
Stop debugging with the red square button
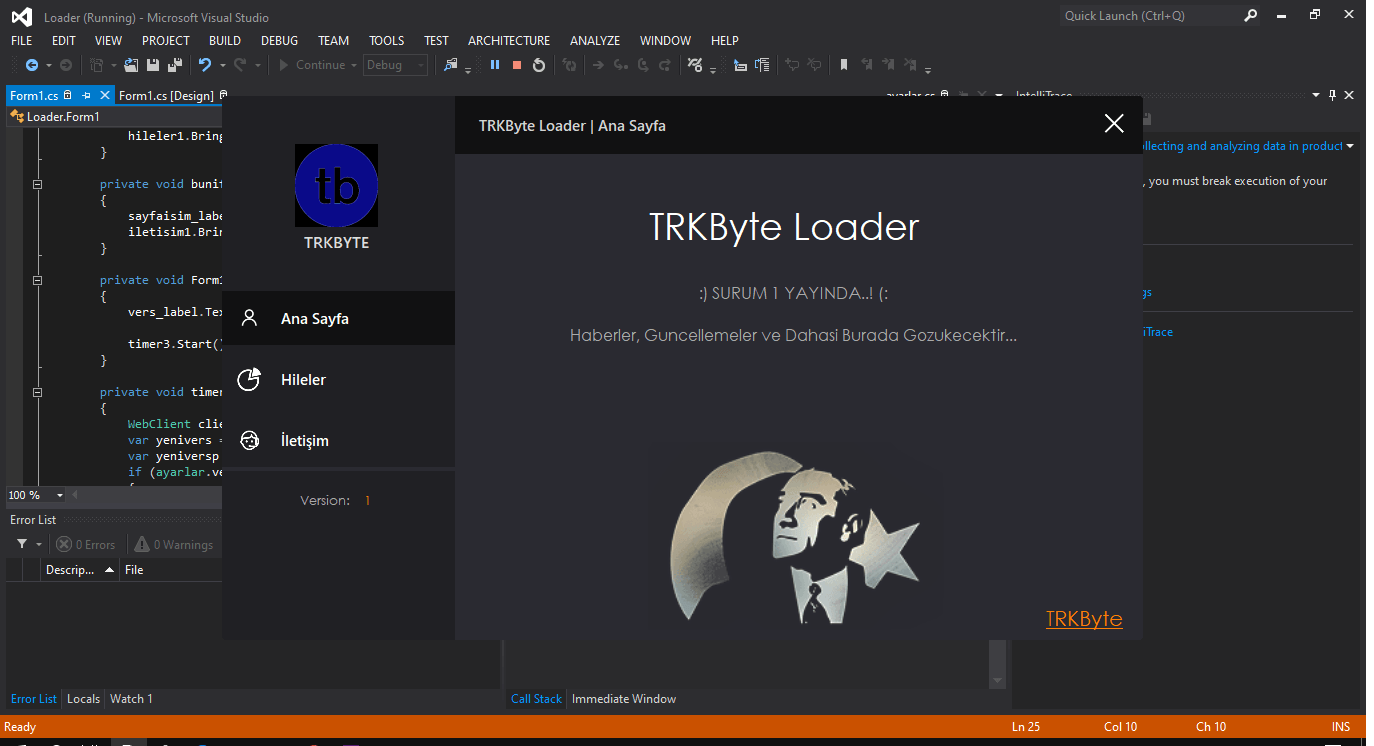517,65
